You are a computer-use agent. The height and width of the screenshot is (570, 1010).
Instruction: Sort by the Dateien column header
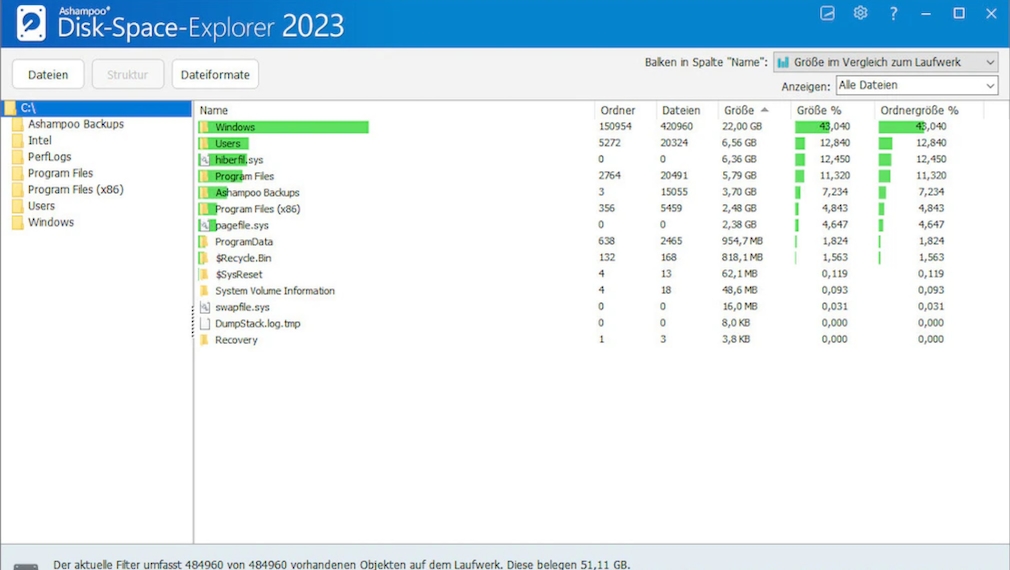[x=687, y=110]
